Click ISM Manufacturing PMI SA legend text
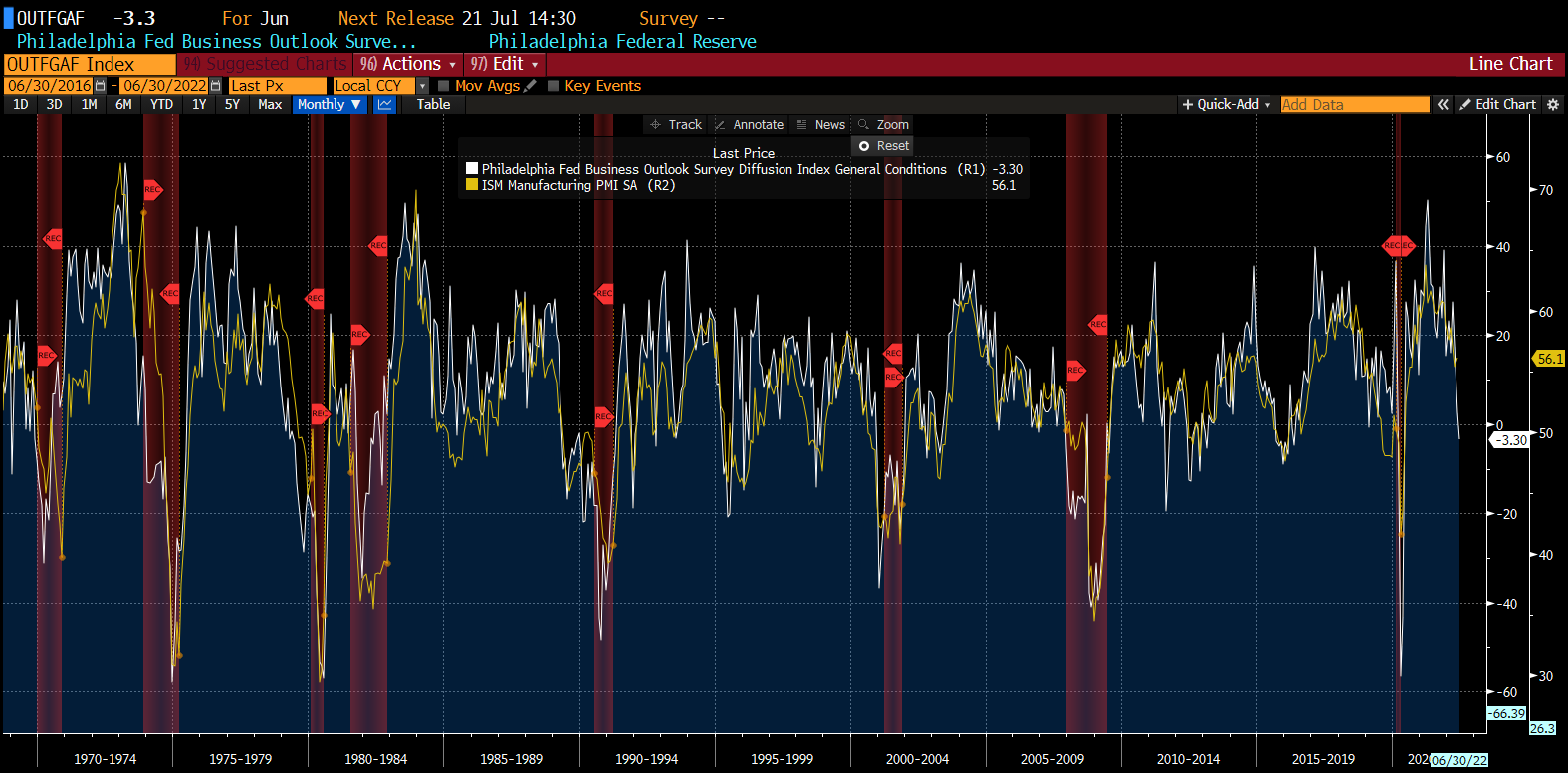This screenshot has height=773, width=1568. pyautogui.click(x=578, y=185)
